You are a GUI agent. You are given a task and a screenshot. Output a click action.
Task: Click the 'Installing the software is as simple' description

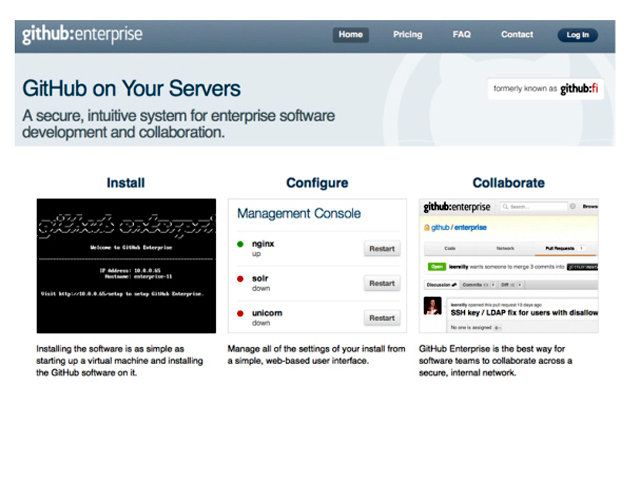point(120,361)
